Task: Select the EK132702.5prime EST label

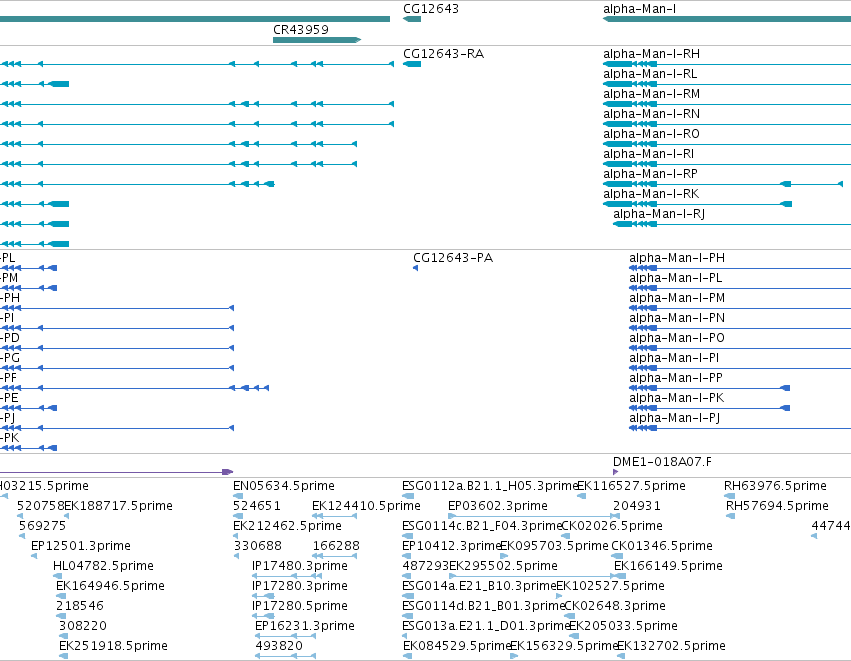Action: (x=671, y=646)
